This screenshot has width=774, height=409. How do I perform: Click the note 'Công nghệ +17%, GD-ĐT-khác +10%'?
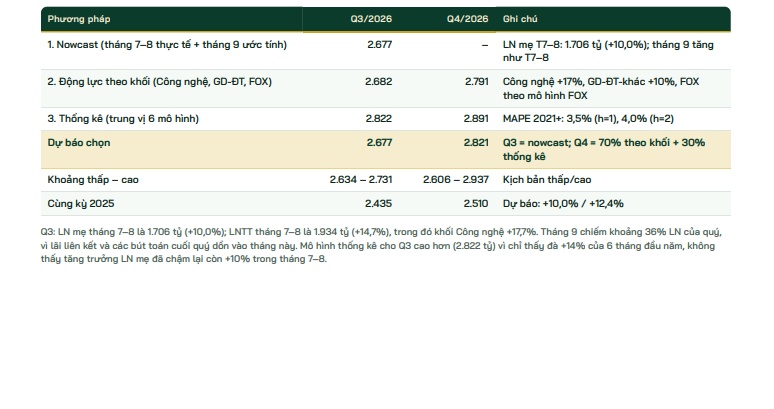click(601, 89)
